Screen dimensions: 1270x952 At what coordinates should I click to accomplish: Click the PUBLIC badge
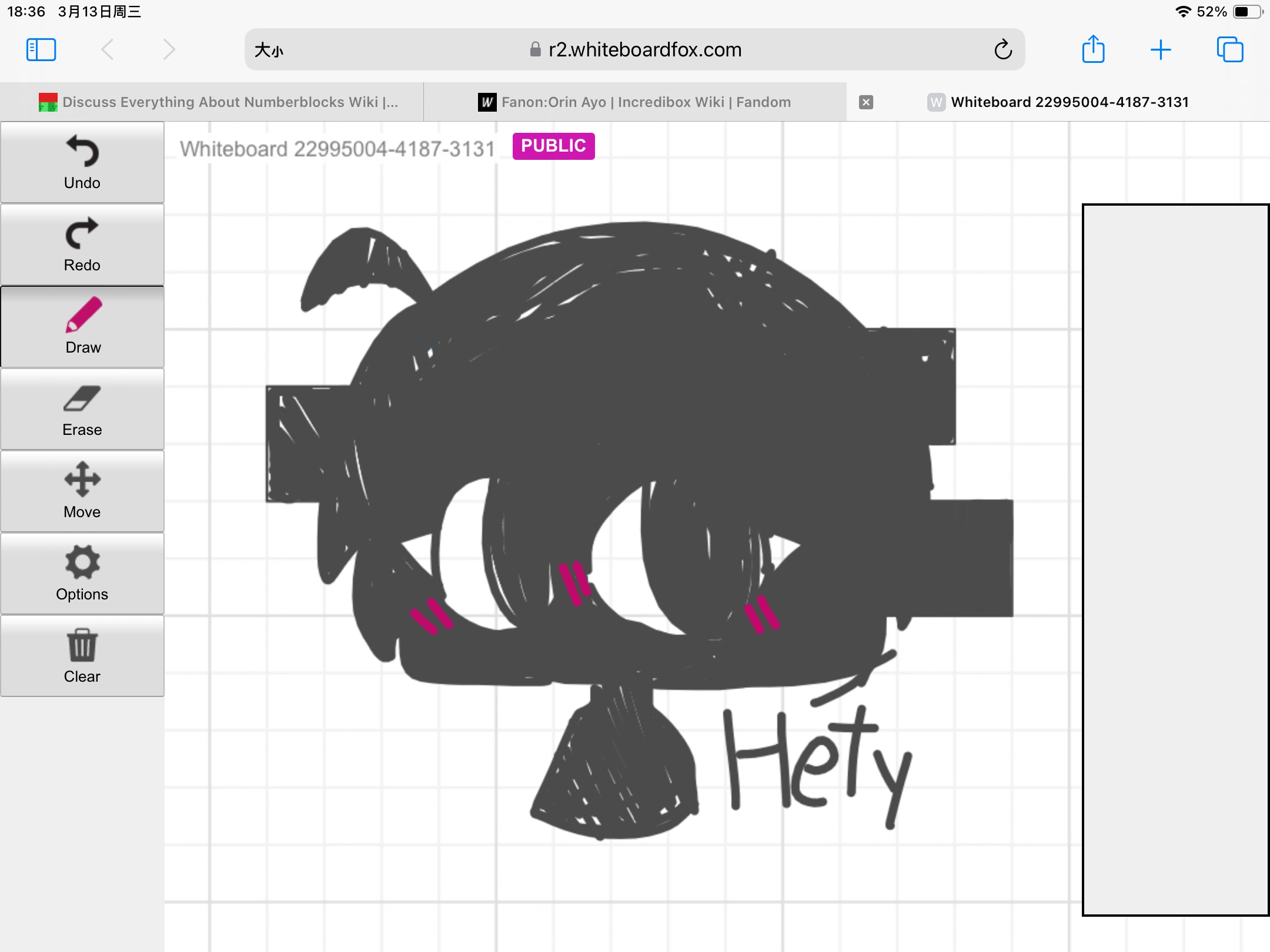pyautogui.click(x=553, y=146)
